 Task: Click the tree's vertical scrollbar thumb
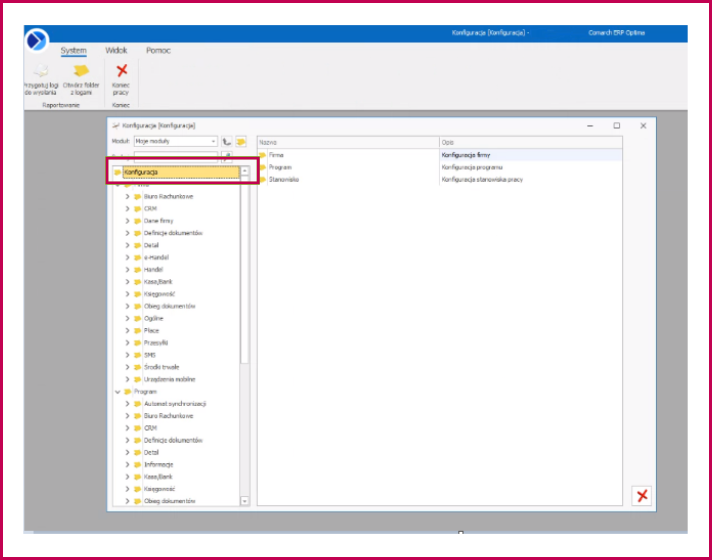[x=245, y=270]
